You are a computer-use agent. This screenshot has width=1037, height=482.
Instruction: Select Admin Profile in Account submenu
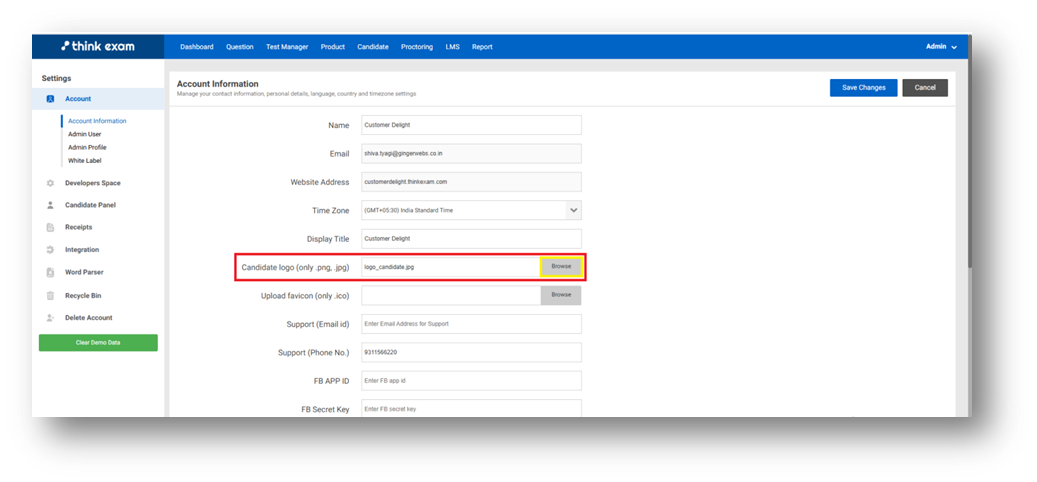(87, 147)
